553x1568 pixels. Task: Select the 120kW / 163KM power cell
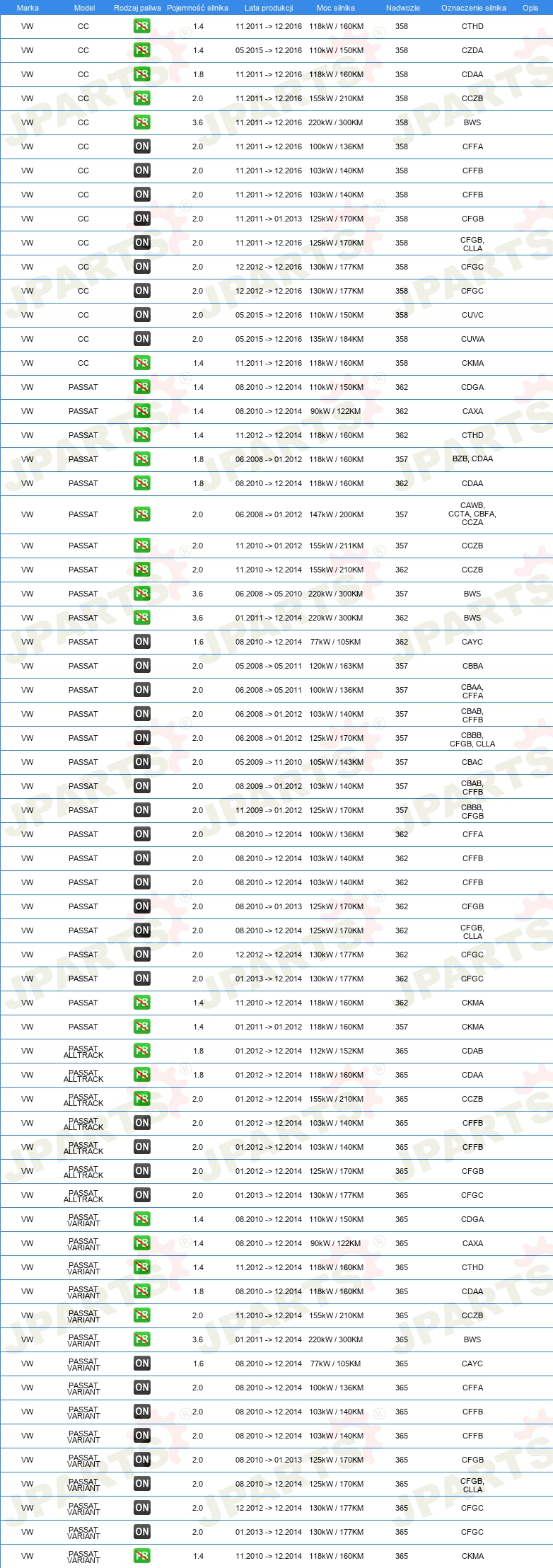(336, 666)
